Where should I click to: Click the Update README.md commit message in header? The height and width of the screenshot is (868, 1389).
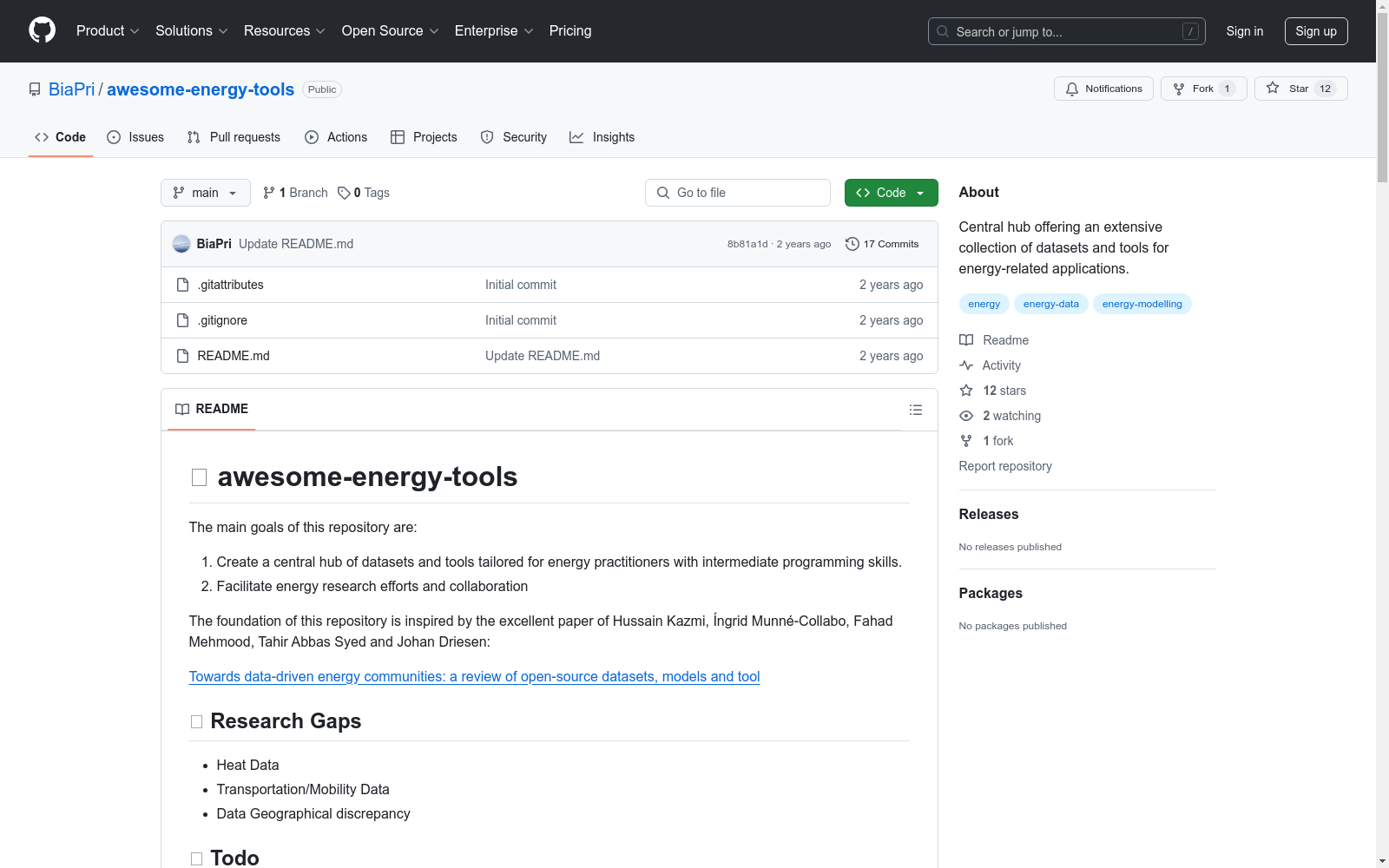click(x=296, y=244)
